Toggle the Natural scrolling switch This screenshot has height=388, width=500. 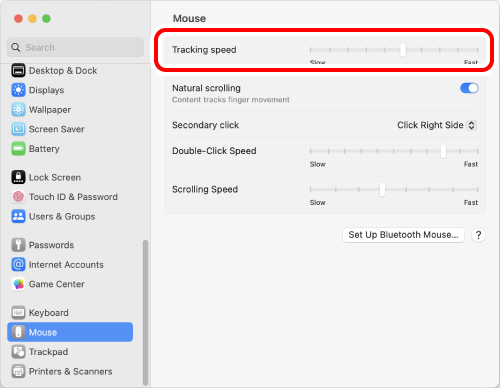coord(469,88)
